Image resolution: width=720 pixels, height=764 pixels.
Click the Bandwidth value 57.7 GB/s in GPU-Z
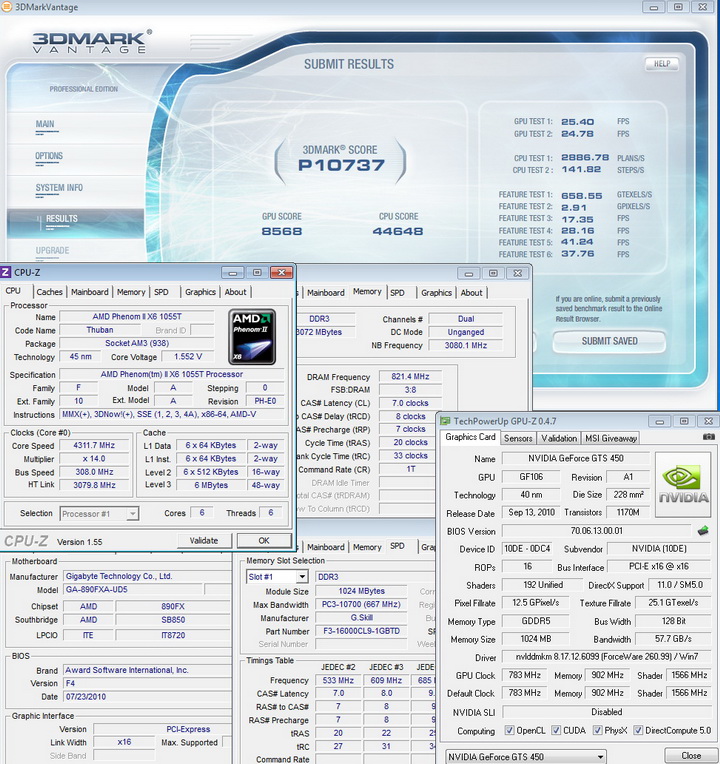[673, 639]
